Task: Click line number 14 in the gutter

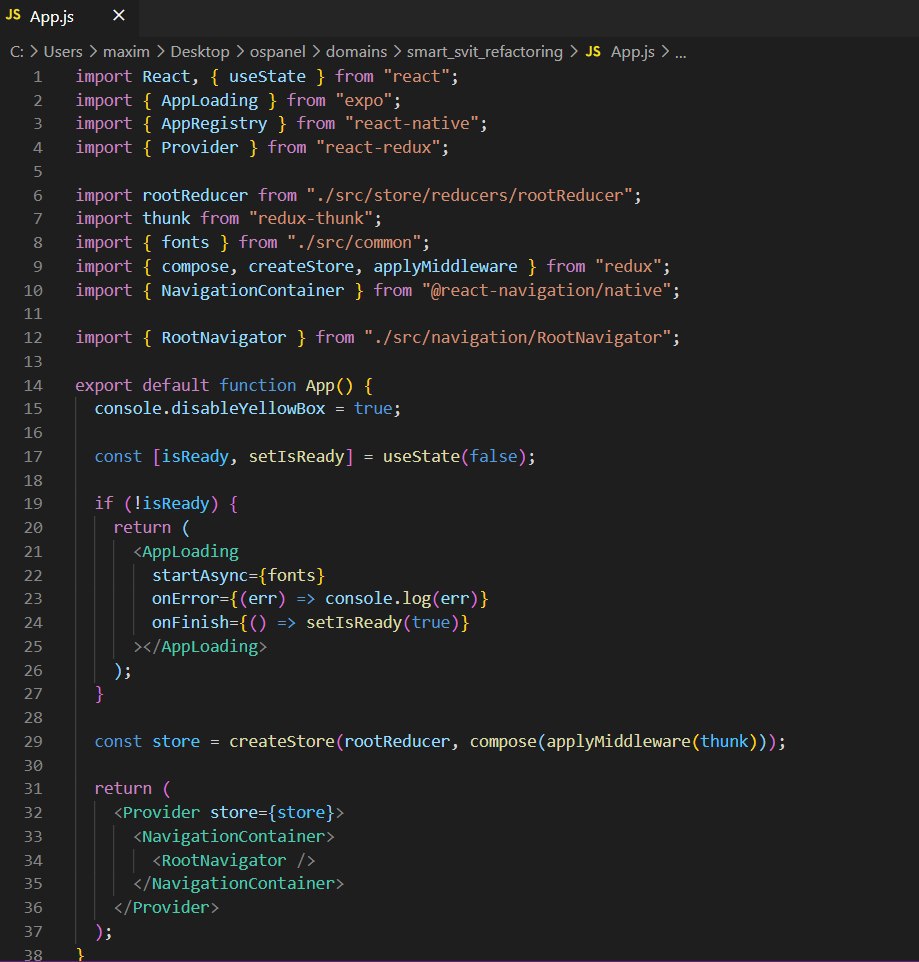Action: [33, 385]
